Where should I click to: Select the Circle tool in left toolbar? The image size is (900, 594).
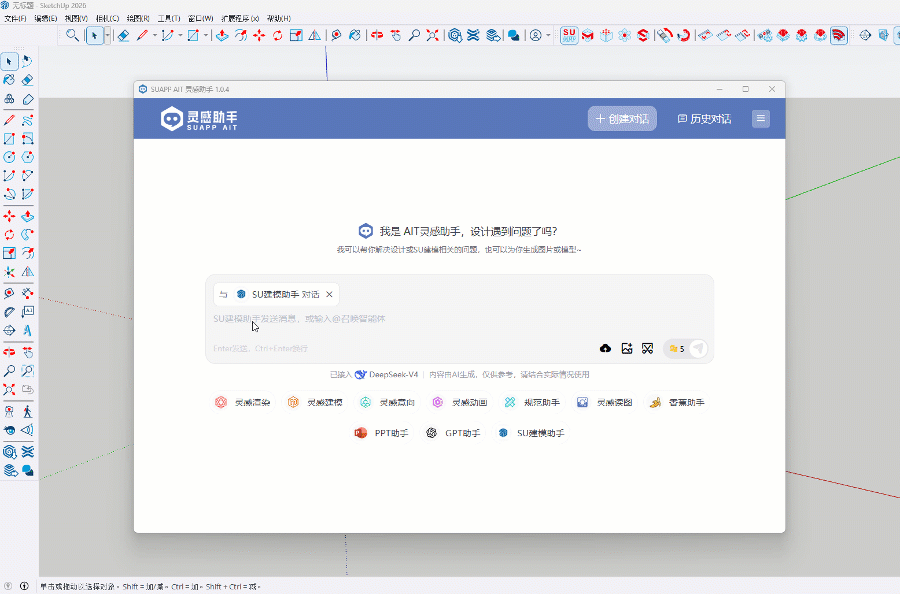[x=9, y=157]
